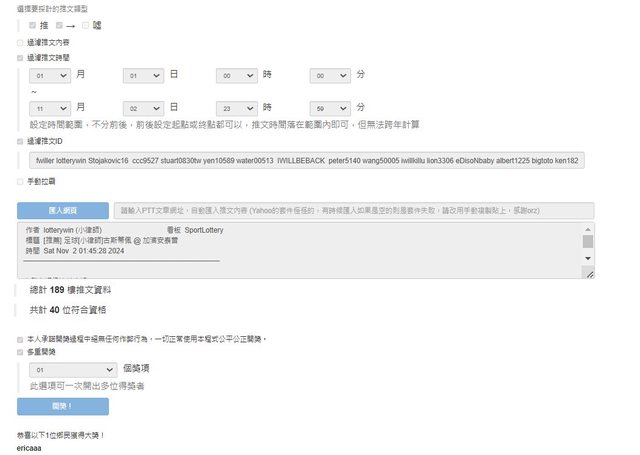Click the PTT article URL input box

[354, 211]
